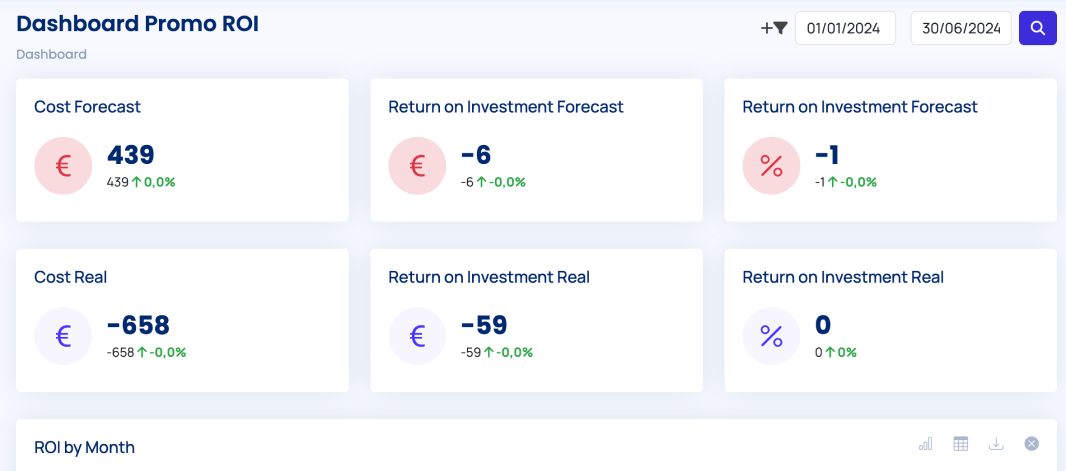Select the Cost Real value -658
Viewport: 1066px width, 471px height.
(x=138, y=325)
